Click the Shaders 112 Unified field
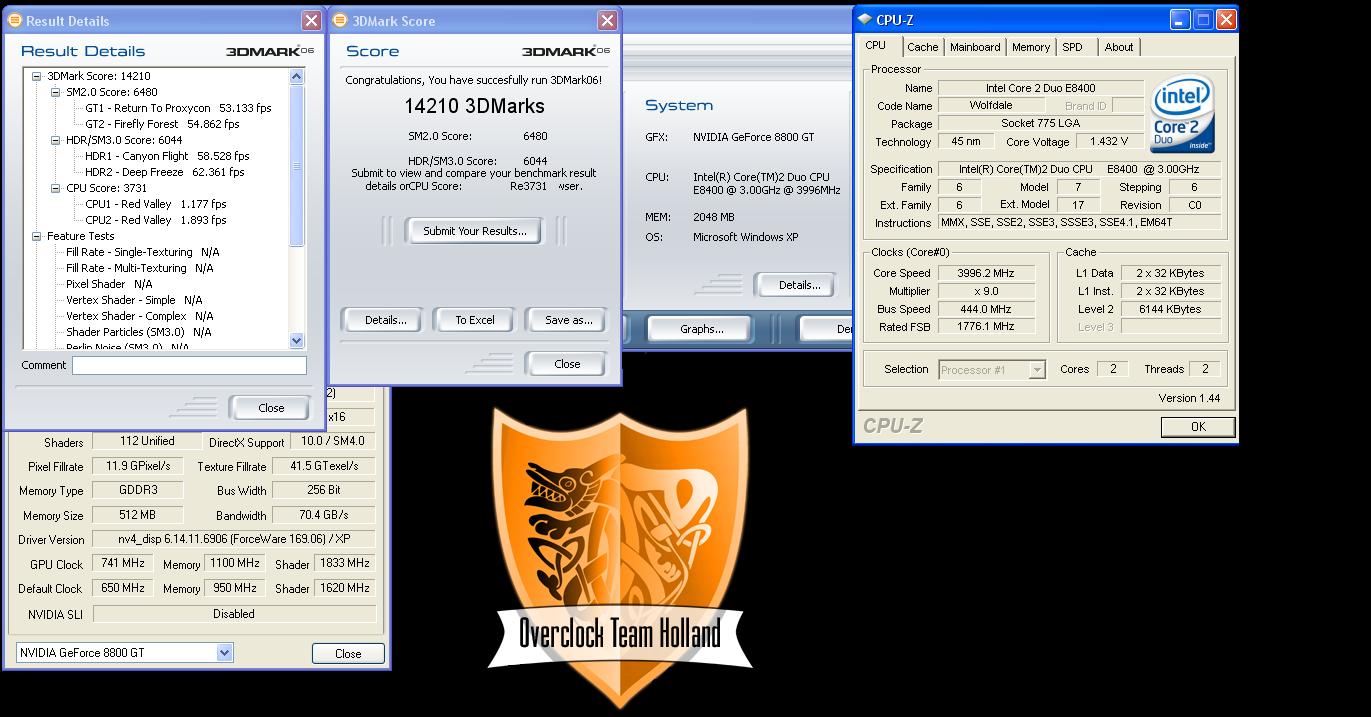The image size is (1371, 717). coord(146,441)
